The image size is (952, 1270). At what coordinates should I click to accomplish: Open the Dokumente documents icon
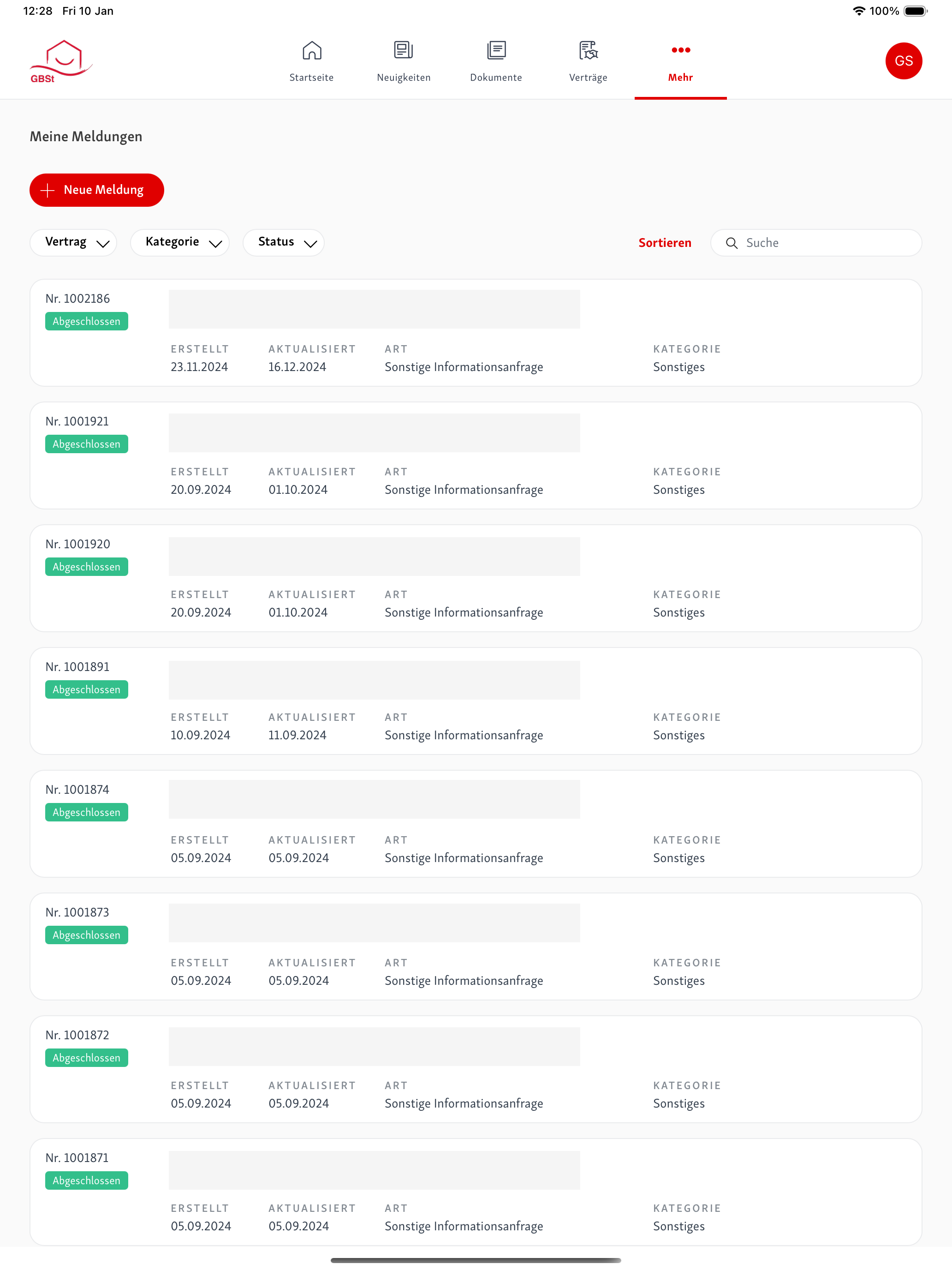tap(496, 50)
